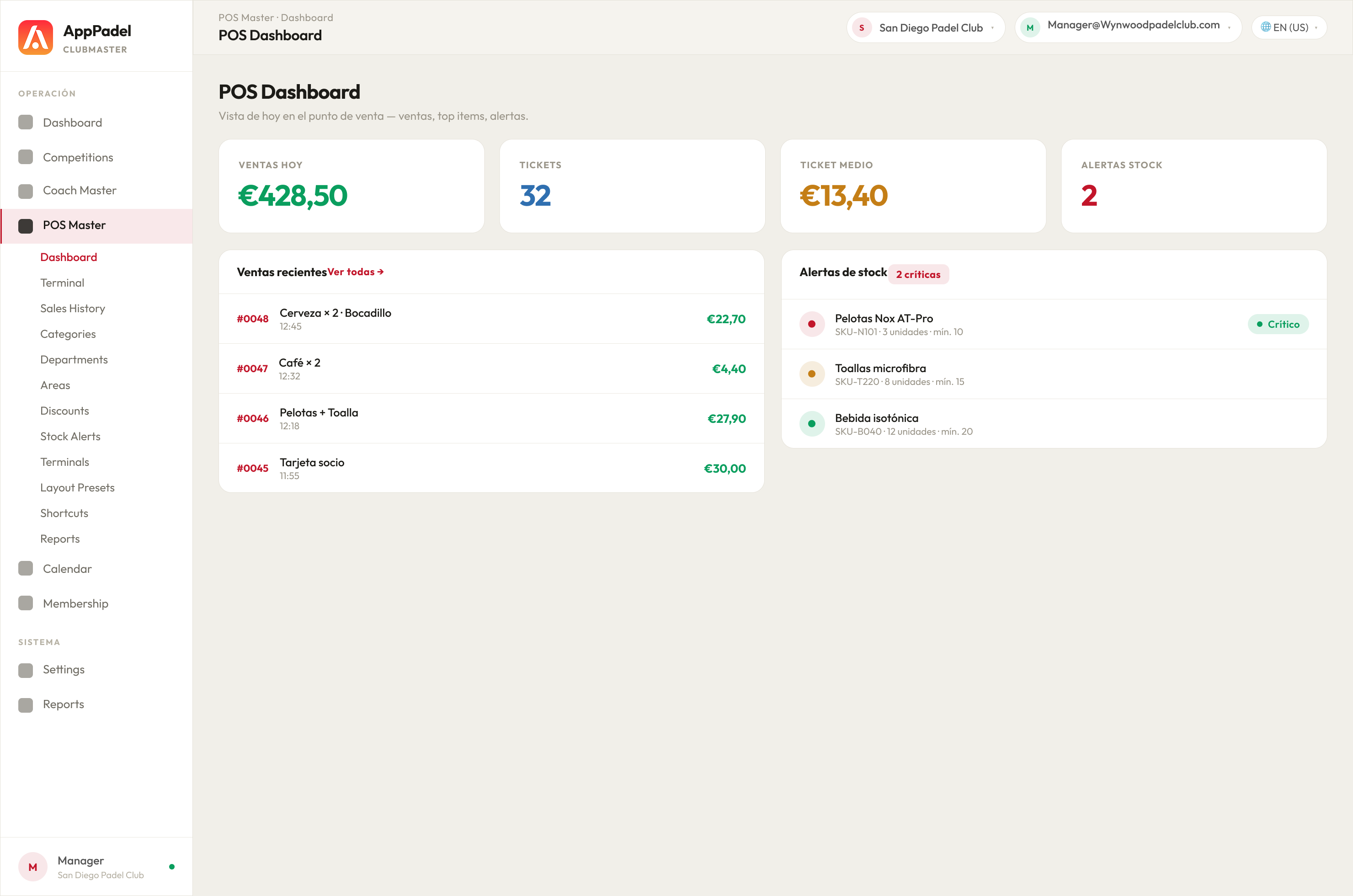Click Manager name in sidebar footer

(80, 860)
